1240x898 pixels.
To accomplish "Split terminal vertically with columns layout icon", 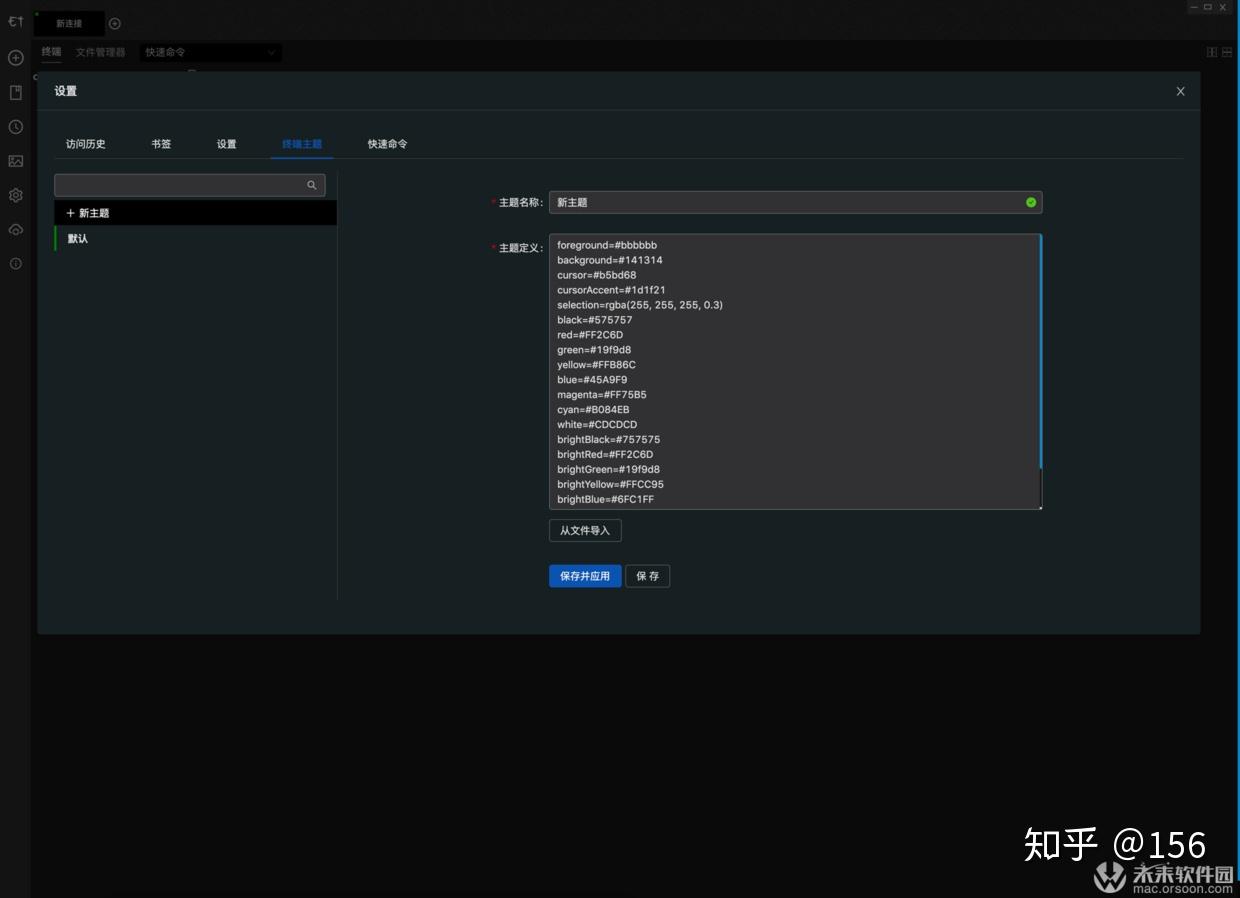I will pyautogui.click(x=1212, y=52).
